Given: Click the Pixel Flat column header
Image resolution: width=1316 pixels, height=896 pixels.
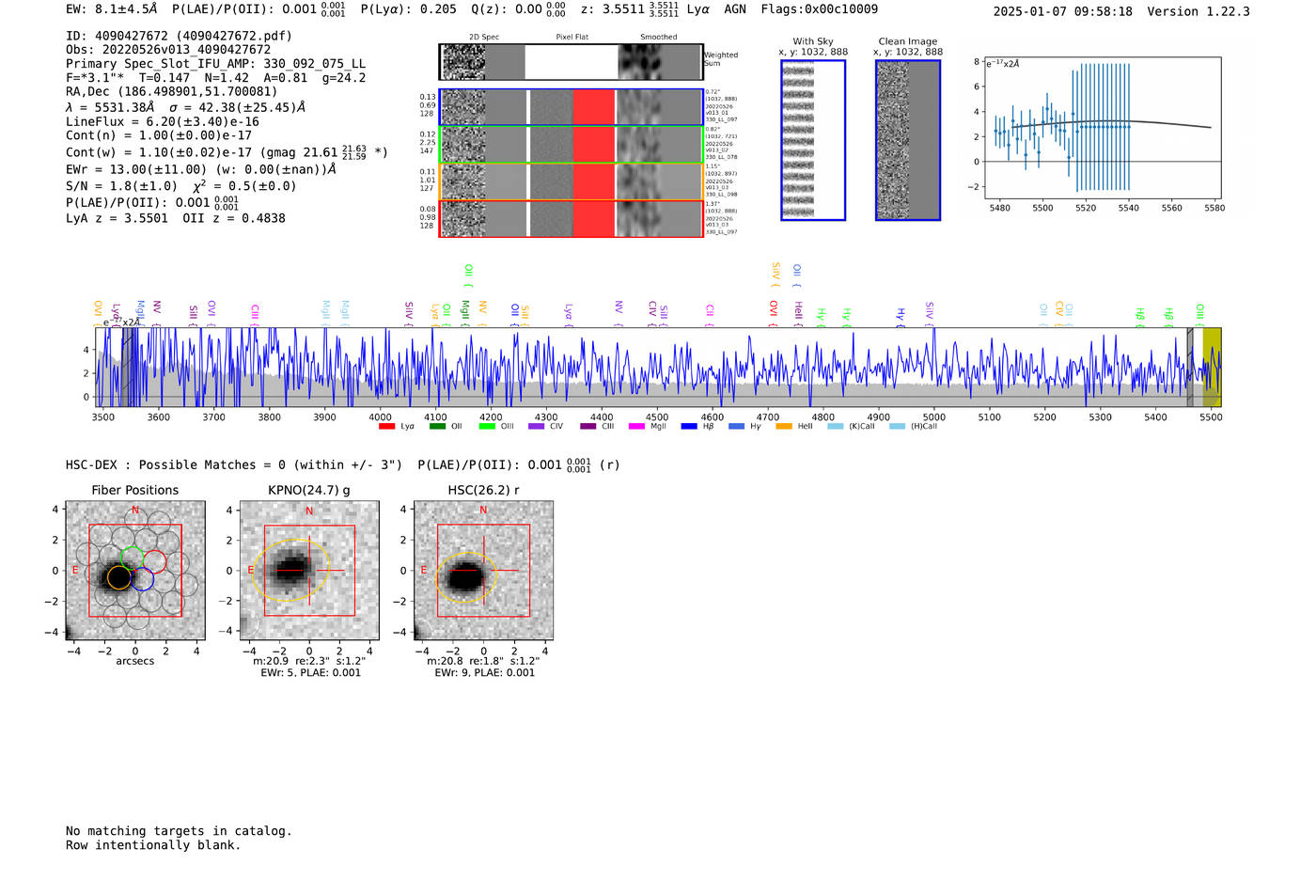Looking at the screenshot, I should coord(572,38).
